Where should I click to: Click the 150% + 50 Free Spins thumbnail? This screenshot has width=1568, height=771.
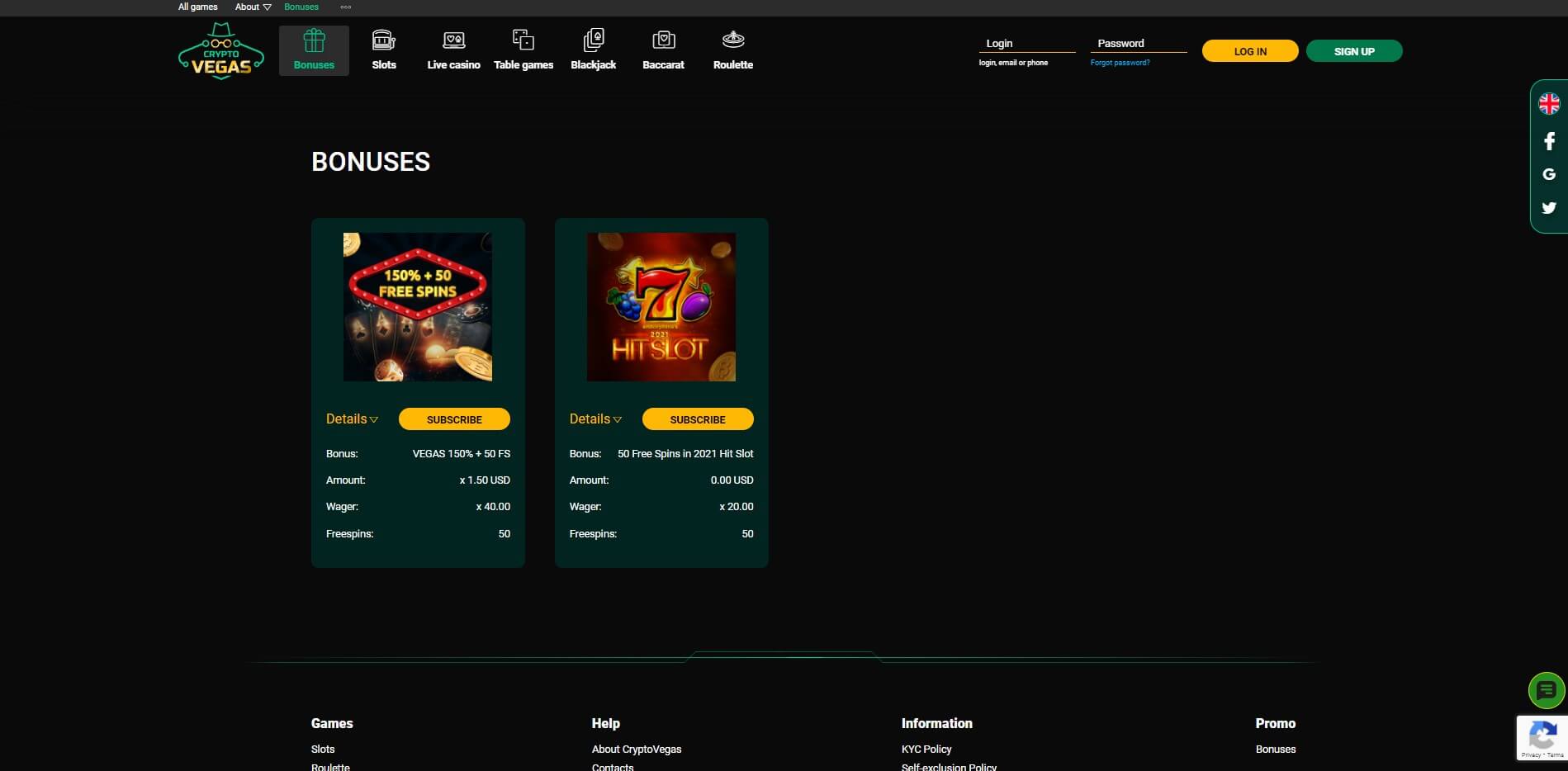[418, 307]
